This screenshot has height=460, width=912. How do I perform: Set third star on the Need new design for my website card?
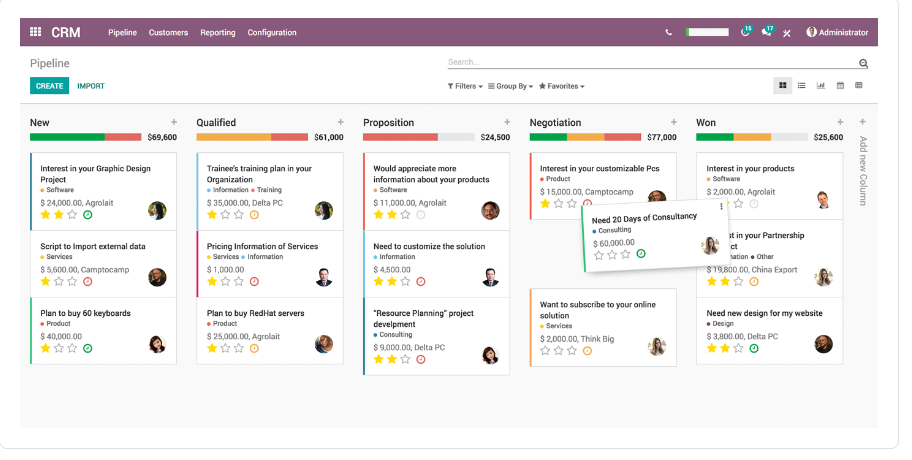(738, 348)
